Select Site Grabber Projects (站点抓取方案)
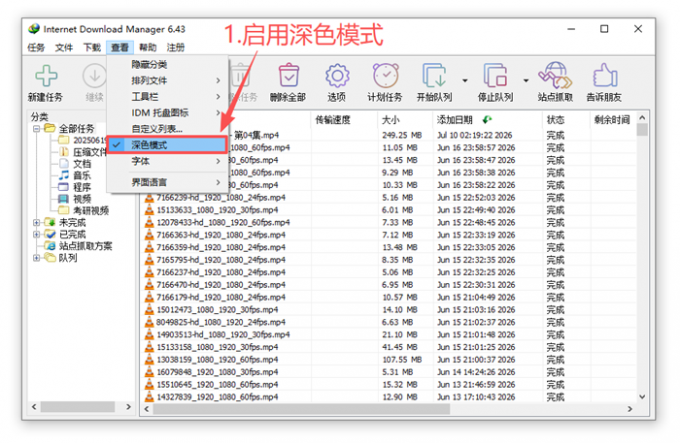Viewport: 680px width, 443px height. tap(85, 246)
